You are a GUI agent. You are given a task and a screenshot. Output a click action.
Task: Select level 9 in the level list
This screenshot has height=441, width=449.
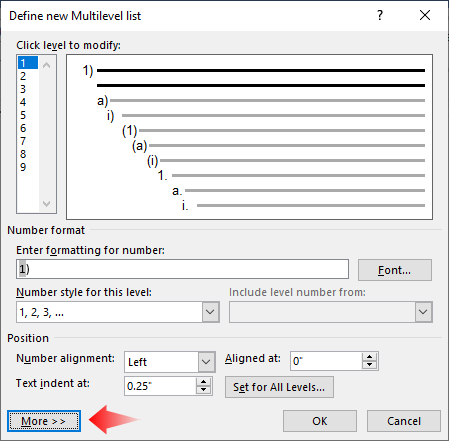(x=23, y=167)
